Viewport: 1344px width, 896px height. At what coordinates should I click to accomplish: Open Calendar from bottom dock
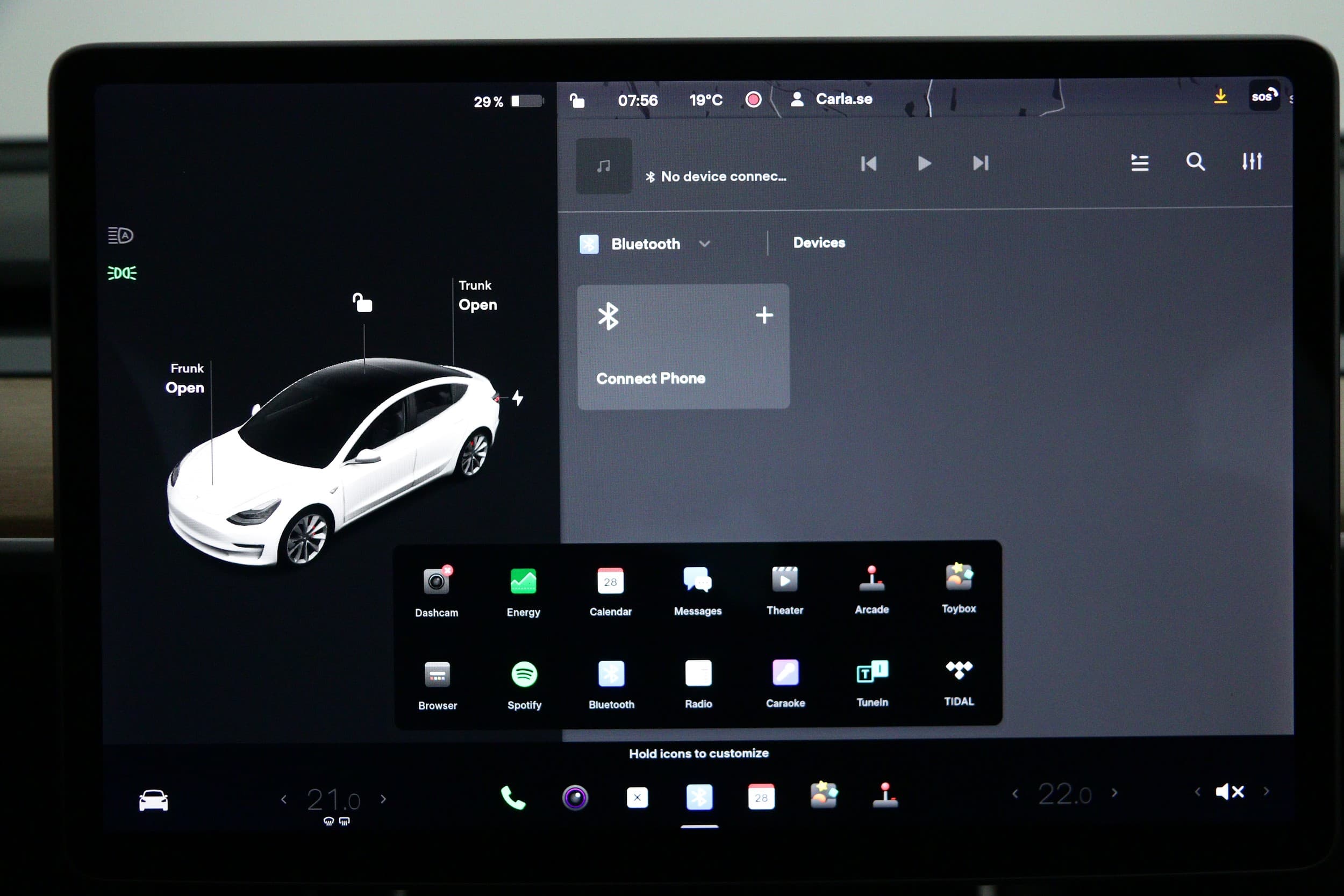(x=761, y=797)
